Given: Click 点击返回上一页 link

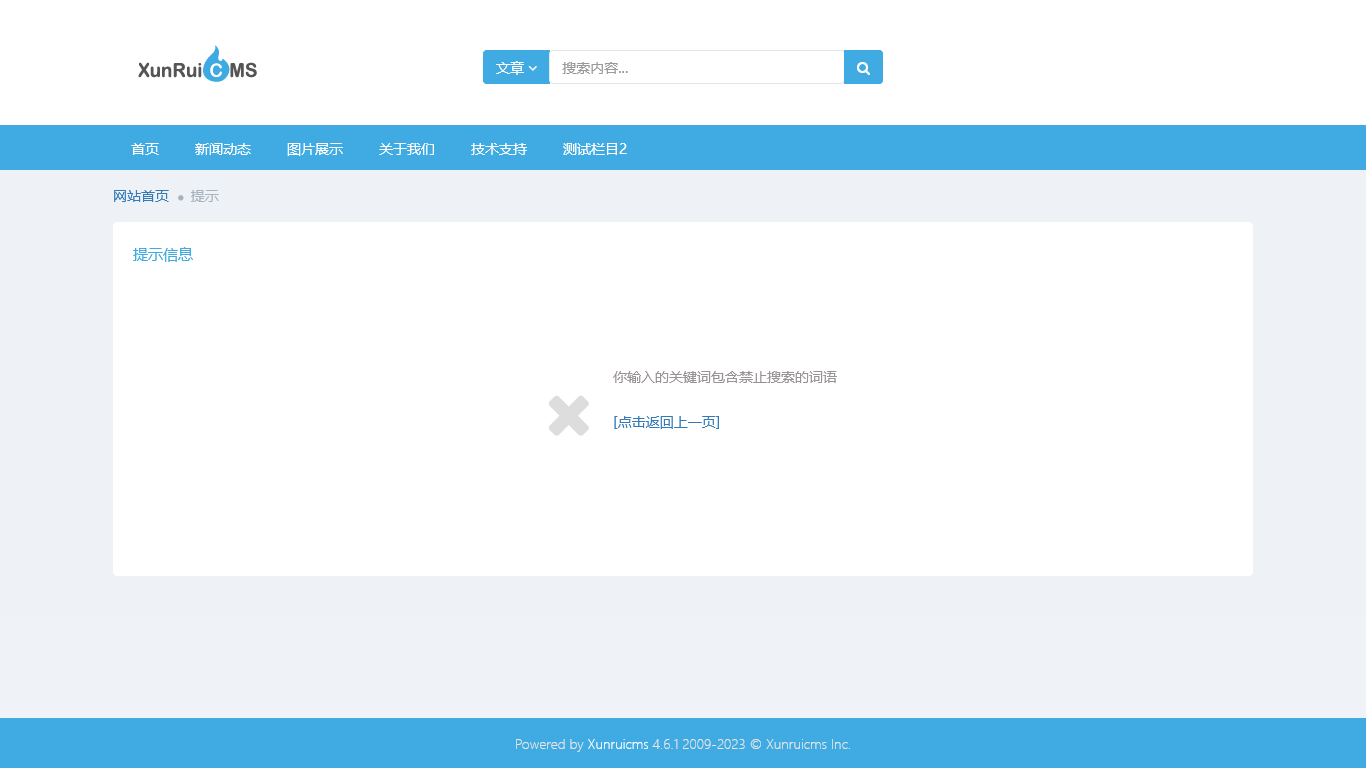Looking at the screenshot, I should [x=666, y=422].
